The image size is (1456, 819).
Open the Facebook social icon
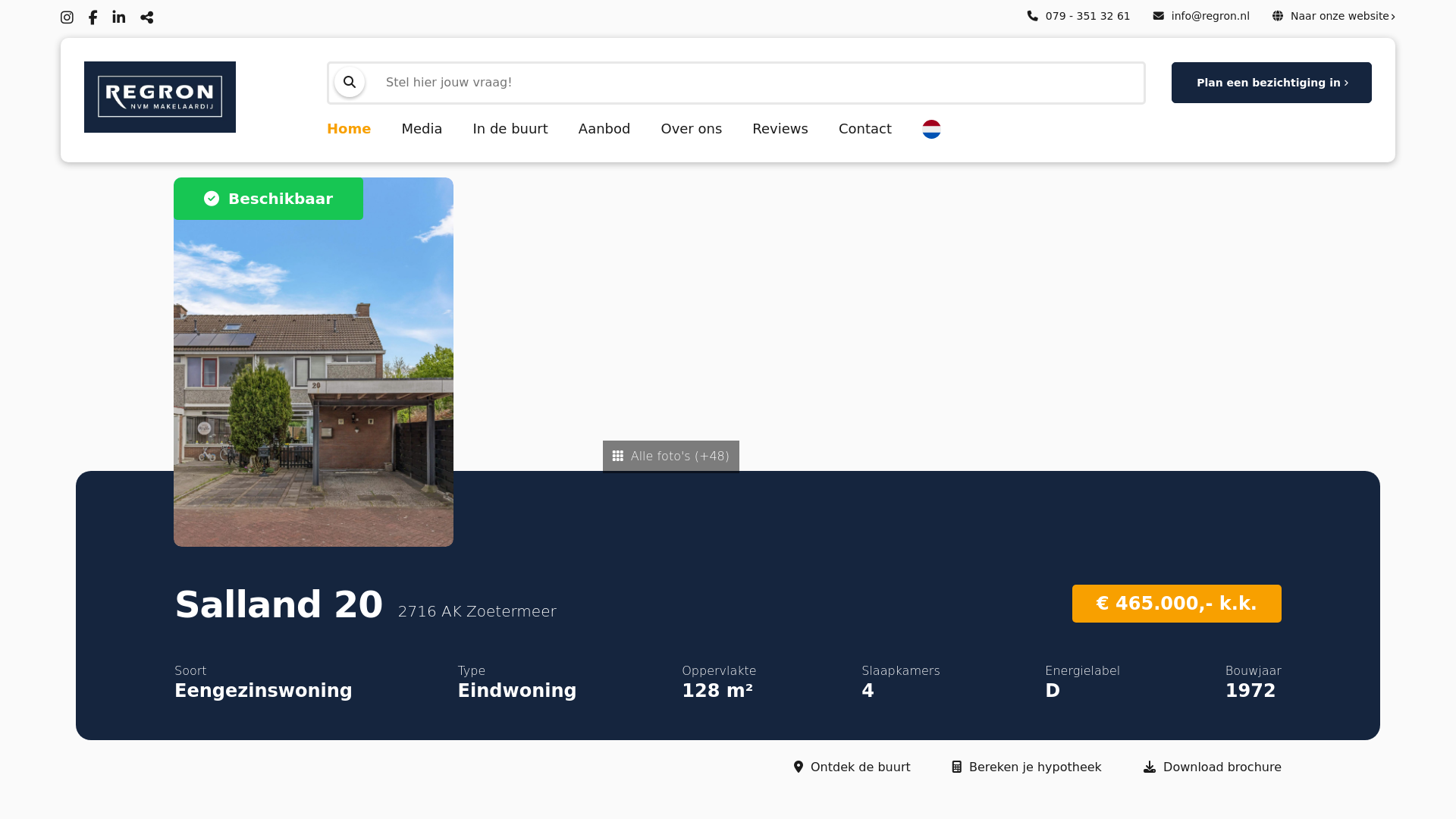click(93, 17)
